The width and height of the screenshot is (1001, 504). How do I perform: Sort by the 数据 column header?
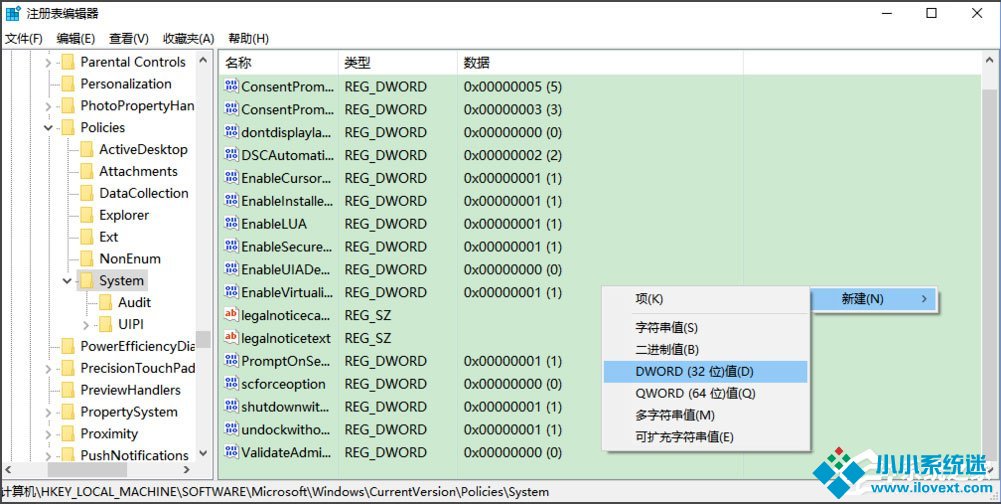[x=600, y=63]
